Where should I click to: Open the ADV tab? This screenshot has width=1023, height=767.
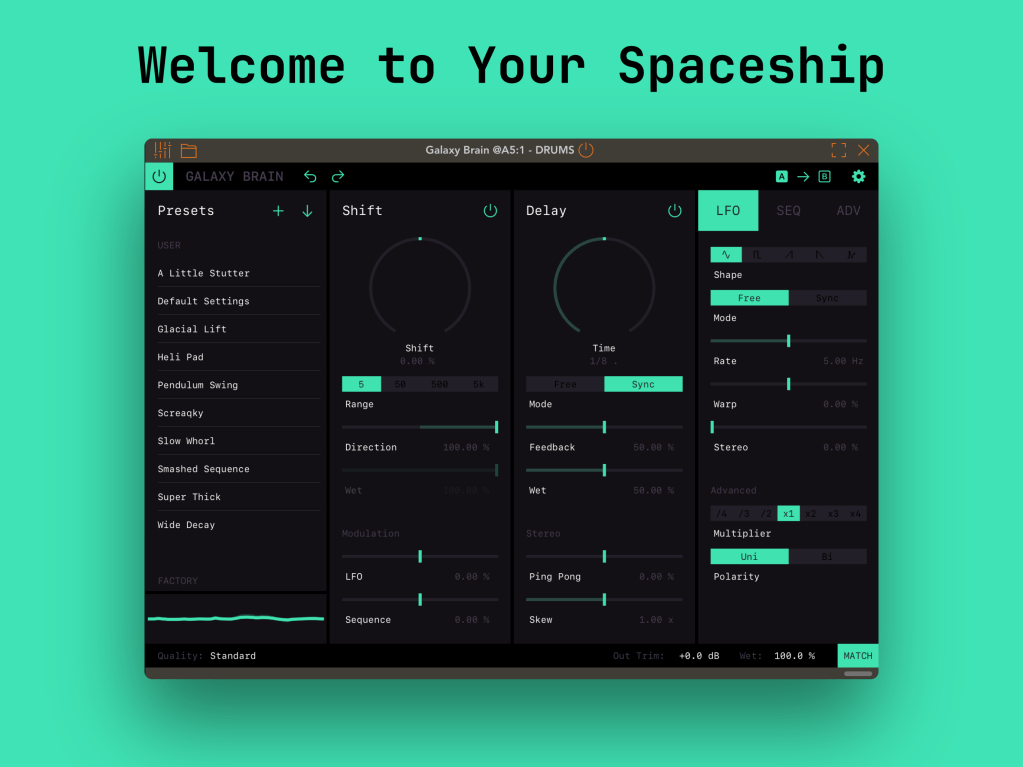coord(848,211)
